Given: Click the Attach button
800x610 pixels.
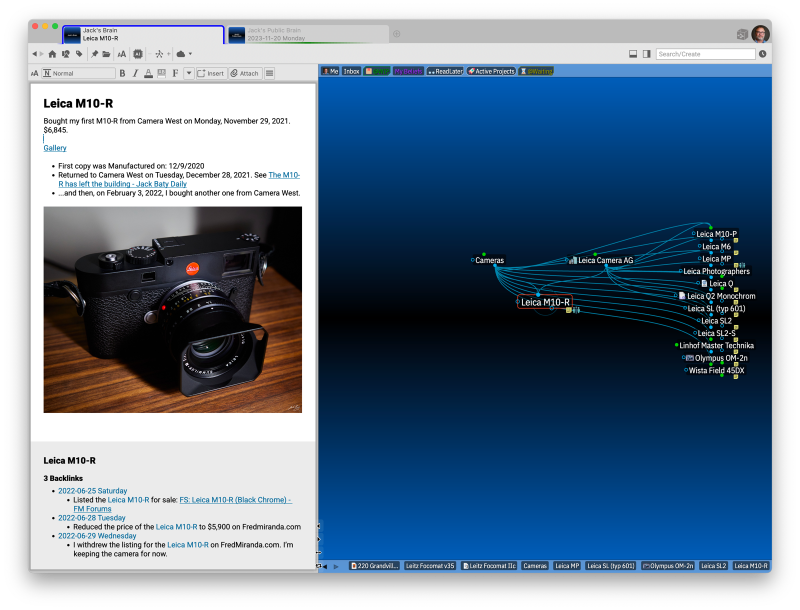Looking at the screenshot, I should [x=244, y=73].
